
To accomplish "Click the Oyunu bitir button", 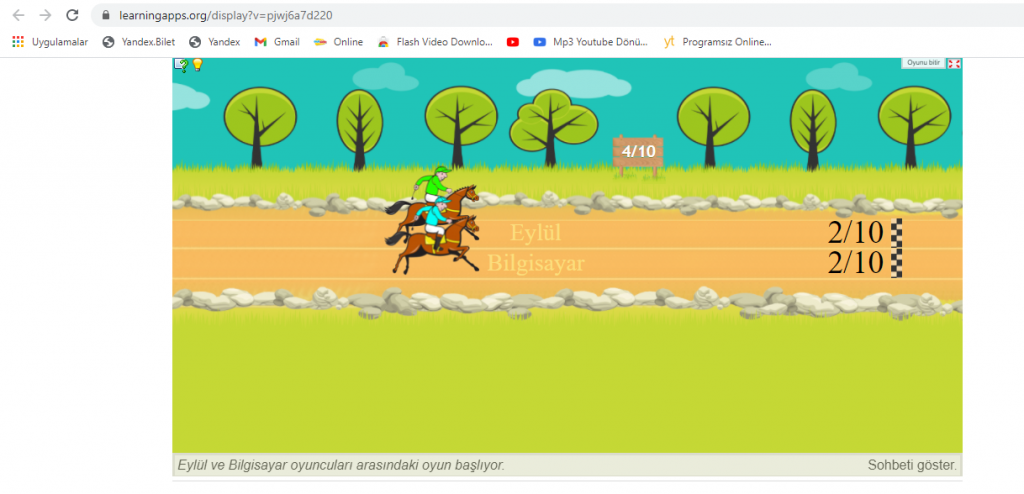I will point(923,63).
